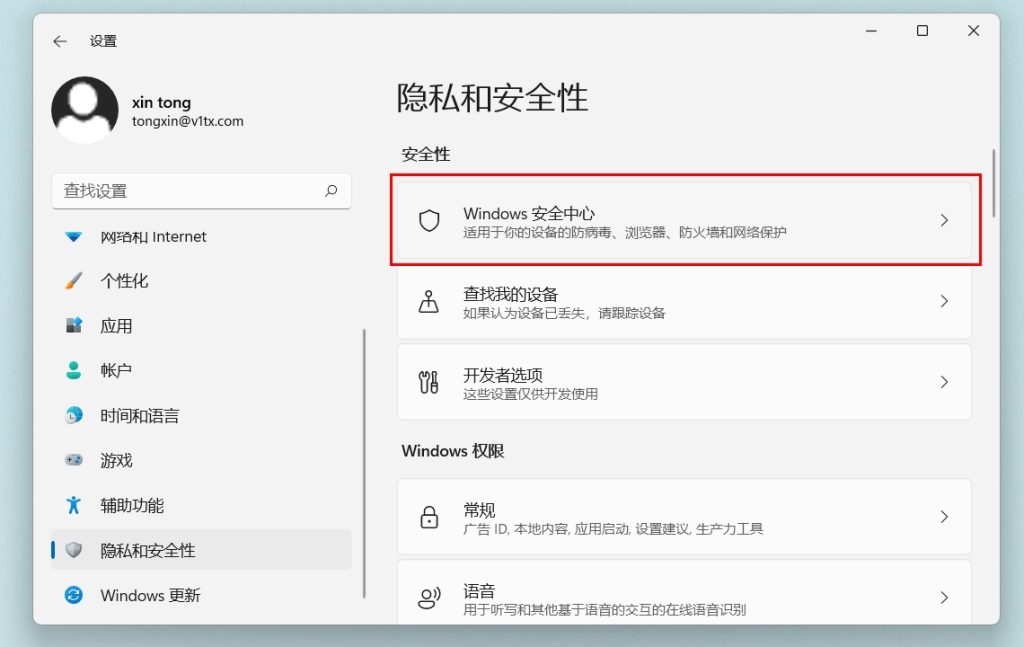The height and width of the screenshot is (647, 1024).
Task: Open Windows 更新 page
Action: [201, 595]
